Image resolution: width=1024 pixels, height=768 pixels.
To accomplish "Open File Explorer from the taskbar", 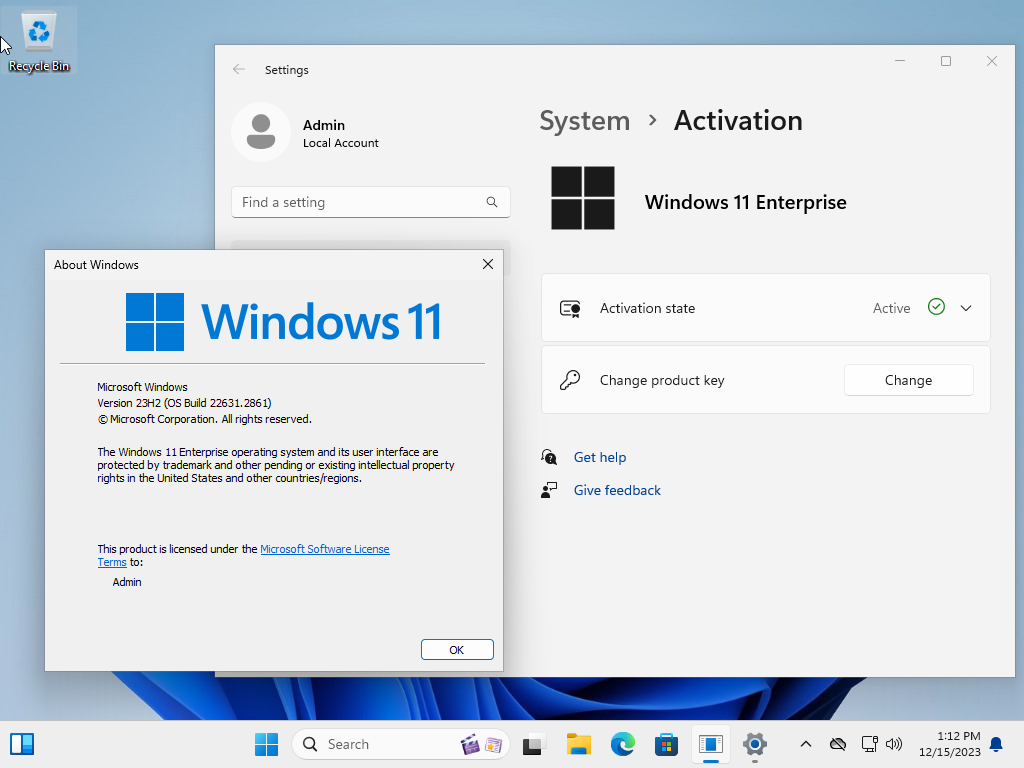I will pyautogui.click(x=579, y=744).
